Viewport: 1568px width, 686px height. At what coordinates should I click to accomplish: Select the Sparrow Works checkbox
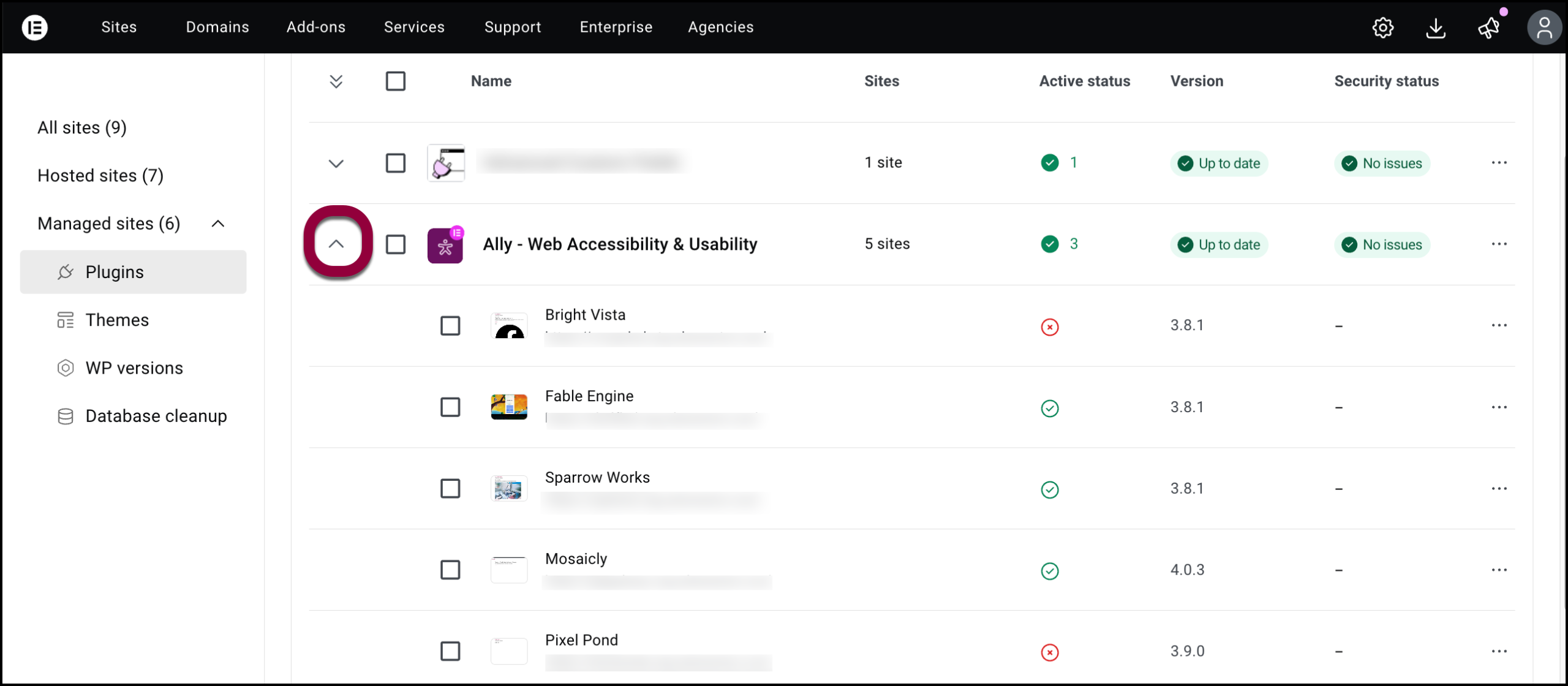tap(450, 488)
